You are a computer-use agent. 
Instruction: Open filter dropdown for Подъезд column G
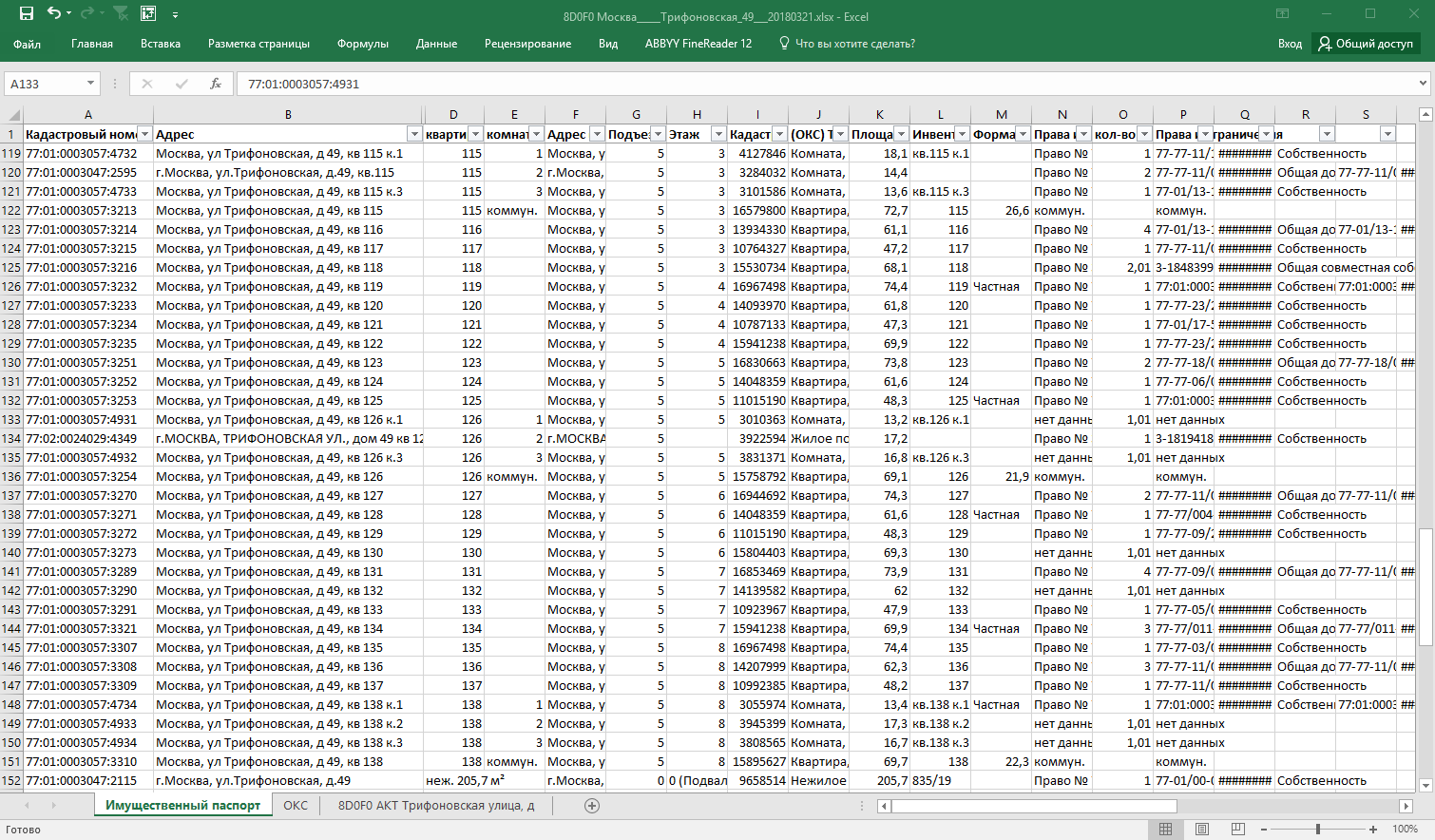point(658,134)
